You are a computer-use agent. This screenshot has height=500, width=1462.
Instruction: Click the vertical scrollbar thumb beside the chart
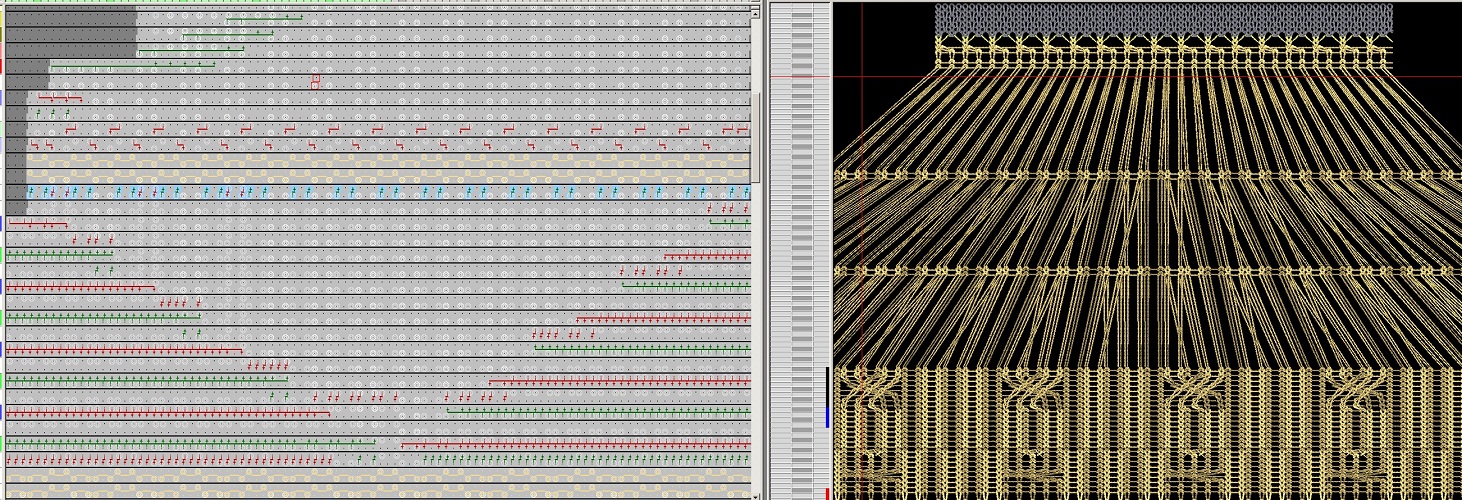pyautogui.click(x=757, y=136)
